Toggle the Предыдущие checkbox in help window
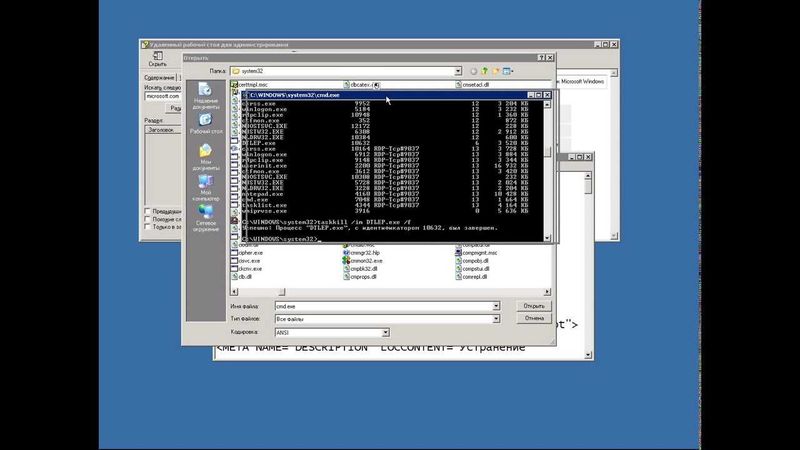The width and height of the screenshot is (800, 450). 147,211
